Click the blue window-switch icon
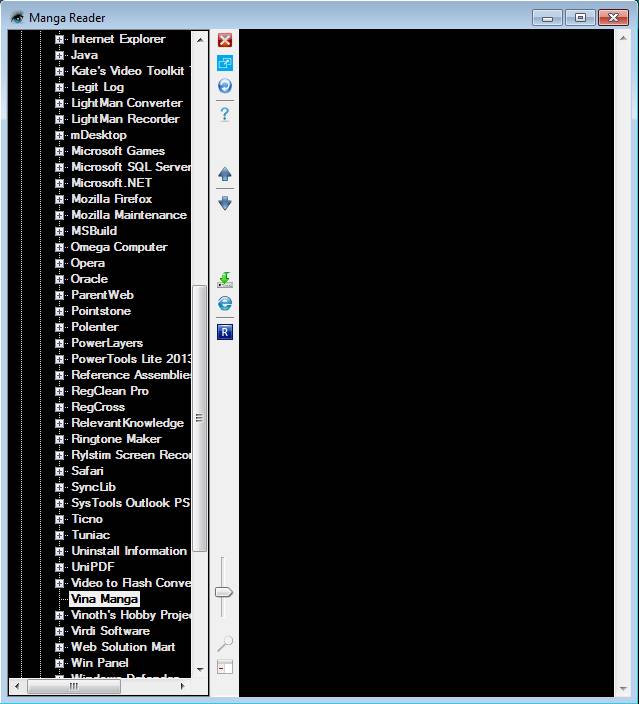 225,63
